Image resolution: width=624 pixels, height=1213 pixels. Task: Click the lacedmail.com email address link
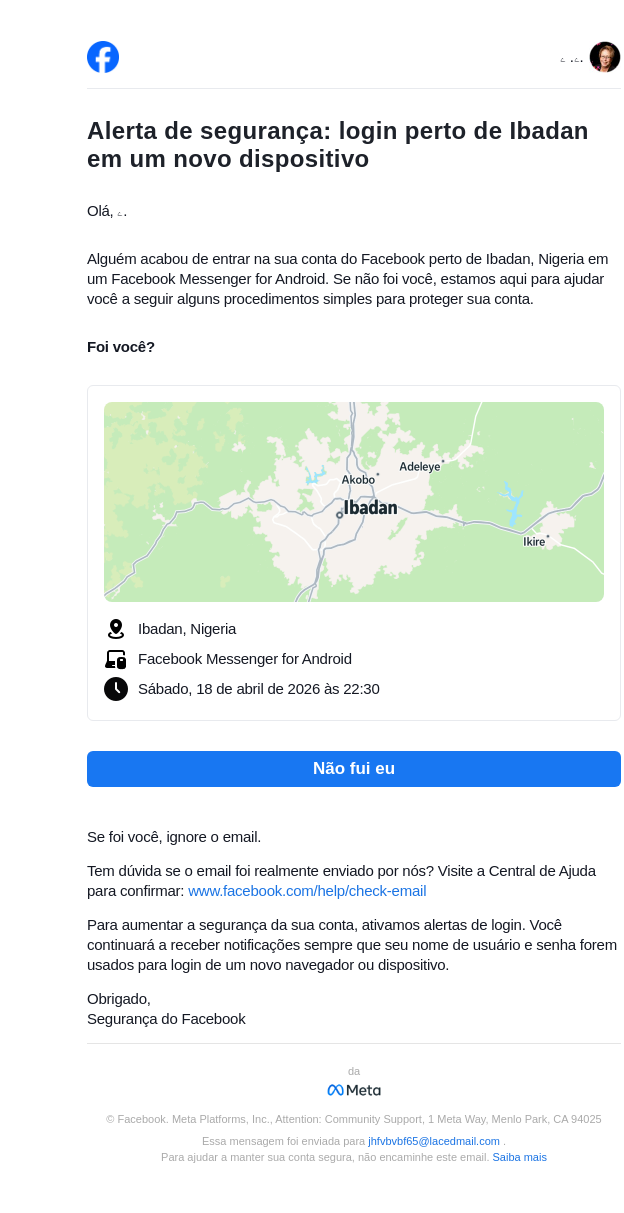(x=433, y=1141)
